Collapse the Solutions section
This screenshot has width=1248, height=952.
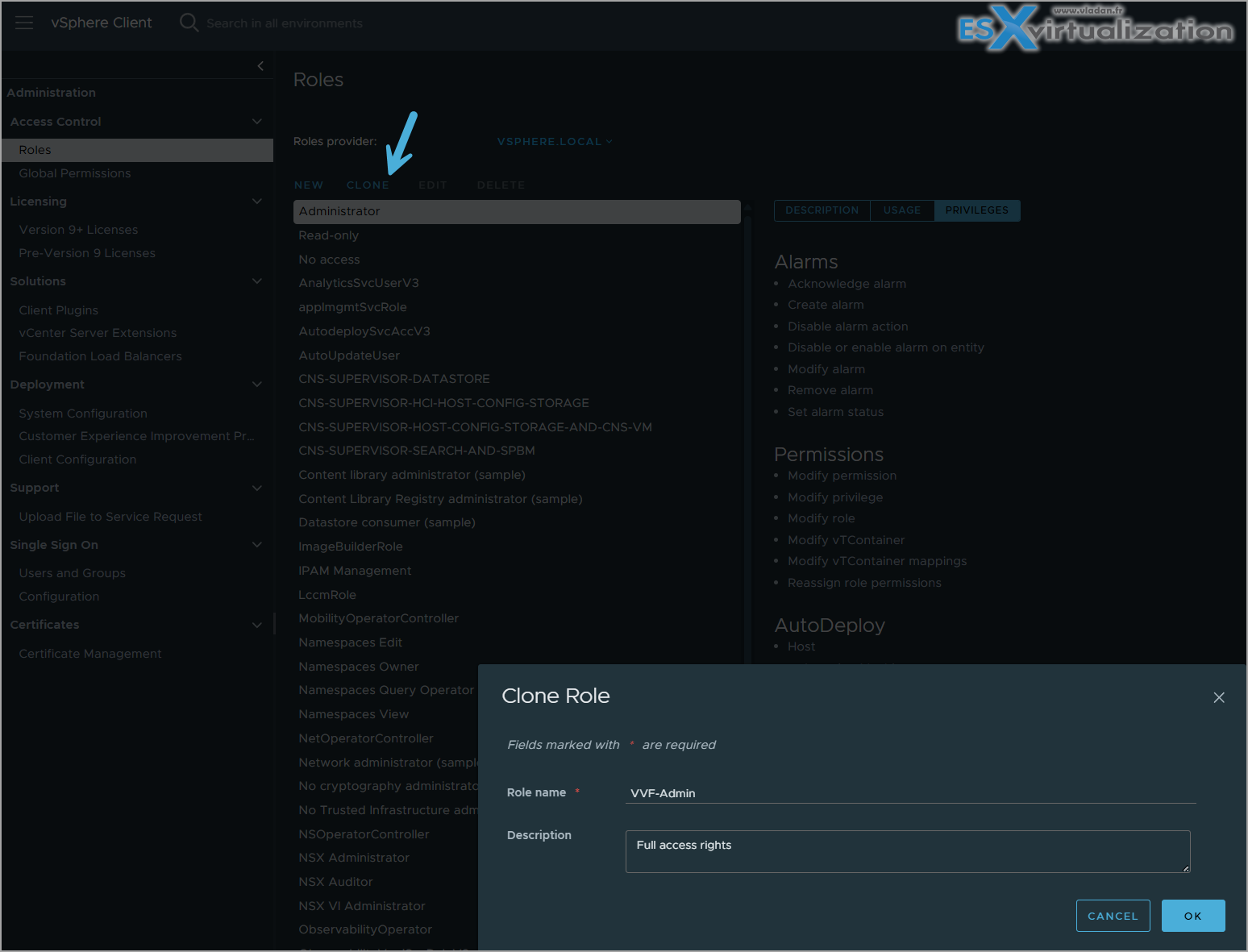[257, 281]
